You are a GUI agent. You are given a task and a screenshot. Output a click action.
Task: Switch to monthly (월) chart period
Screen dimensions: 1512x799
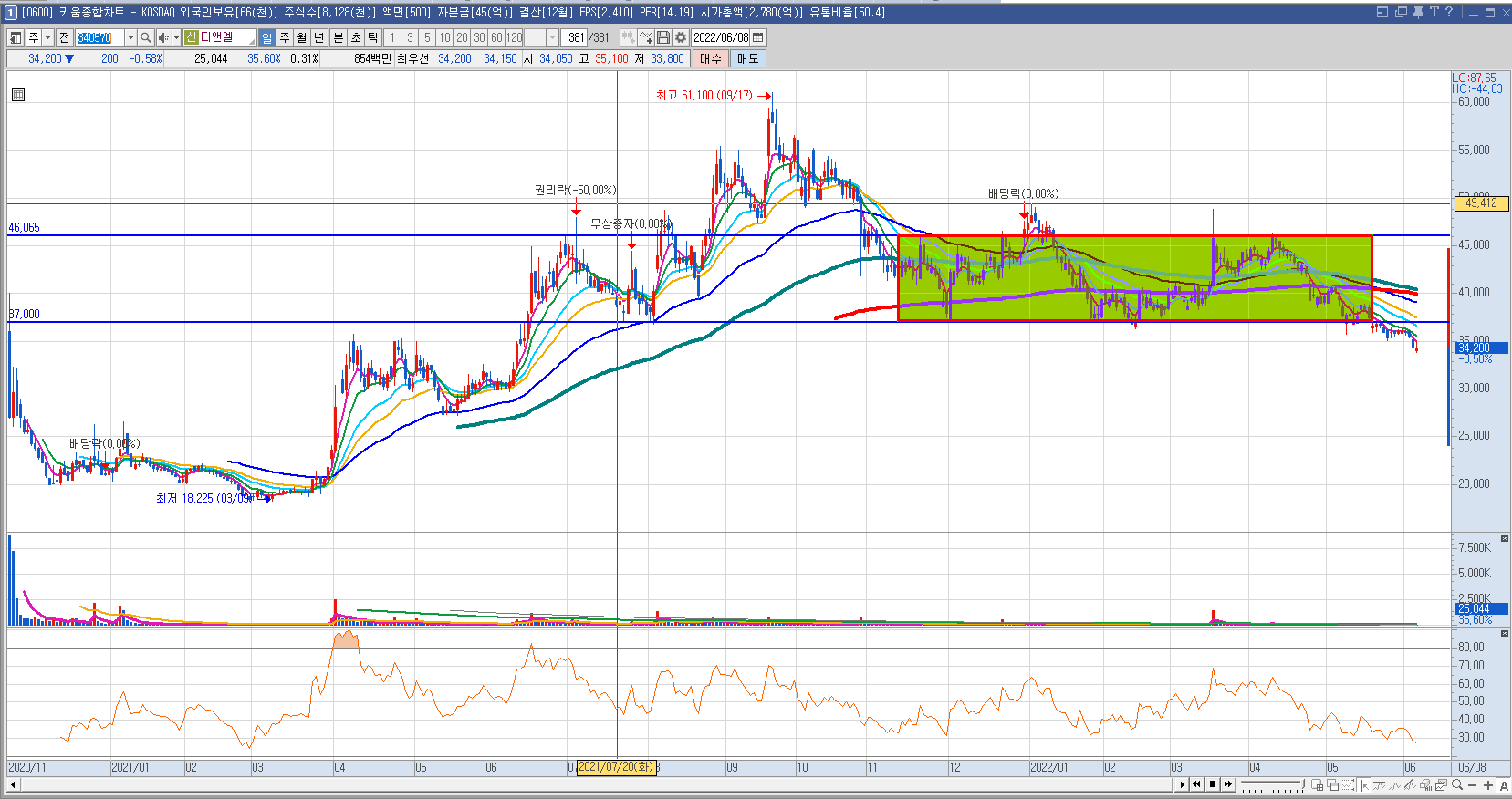(x=301, y=37)
